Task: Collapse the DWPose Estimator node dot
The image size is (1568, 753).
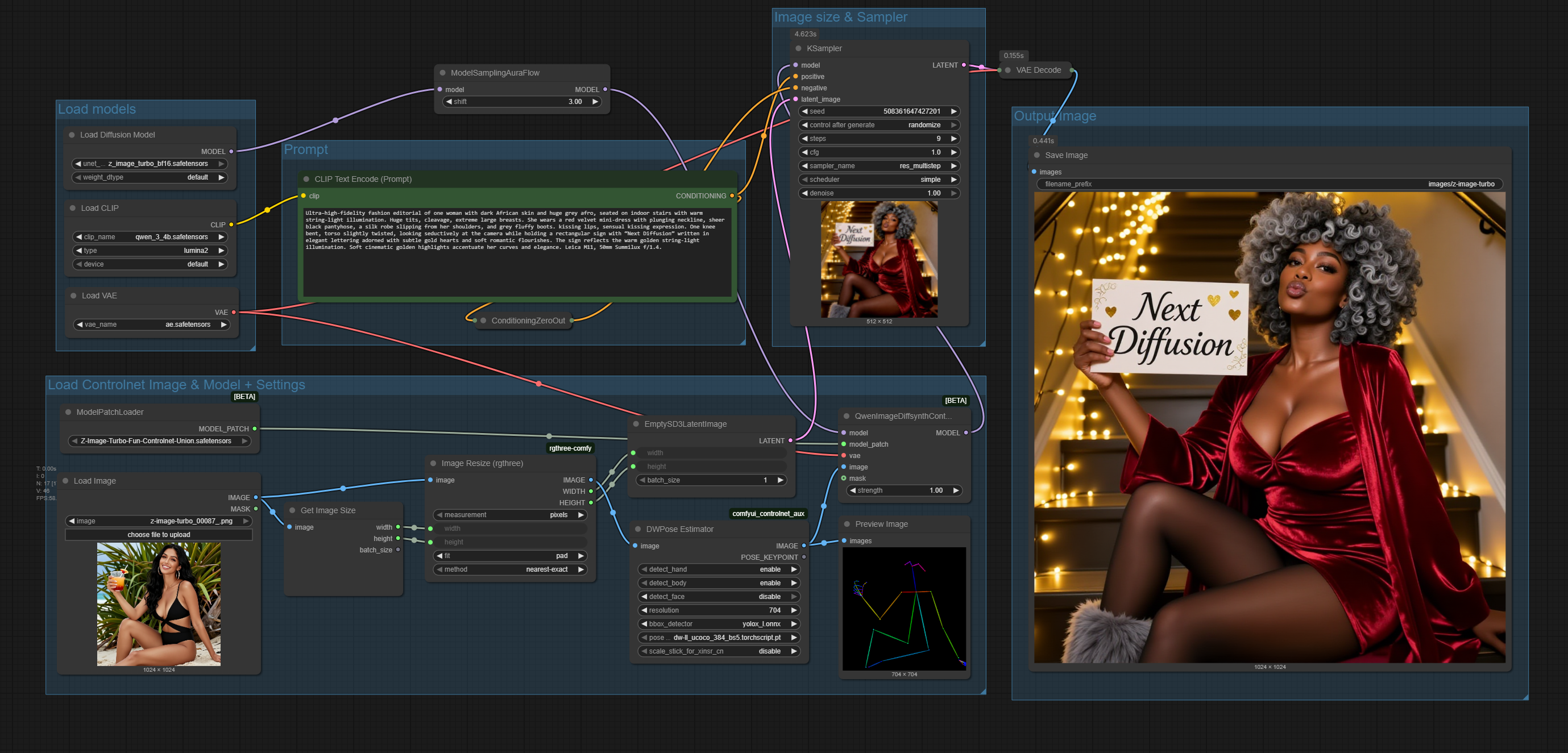Action: point(638,529)
